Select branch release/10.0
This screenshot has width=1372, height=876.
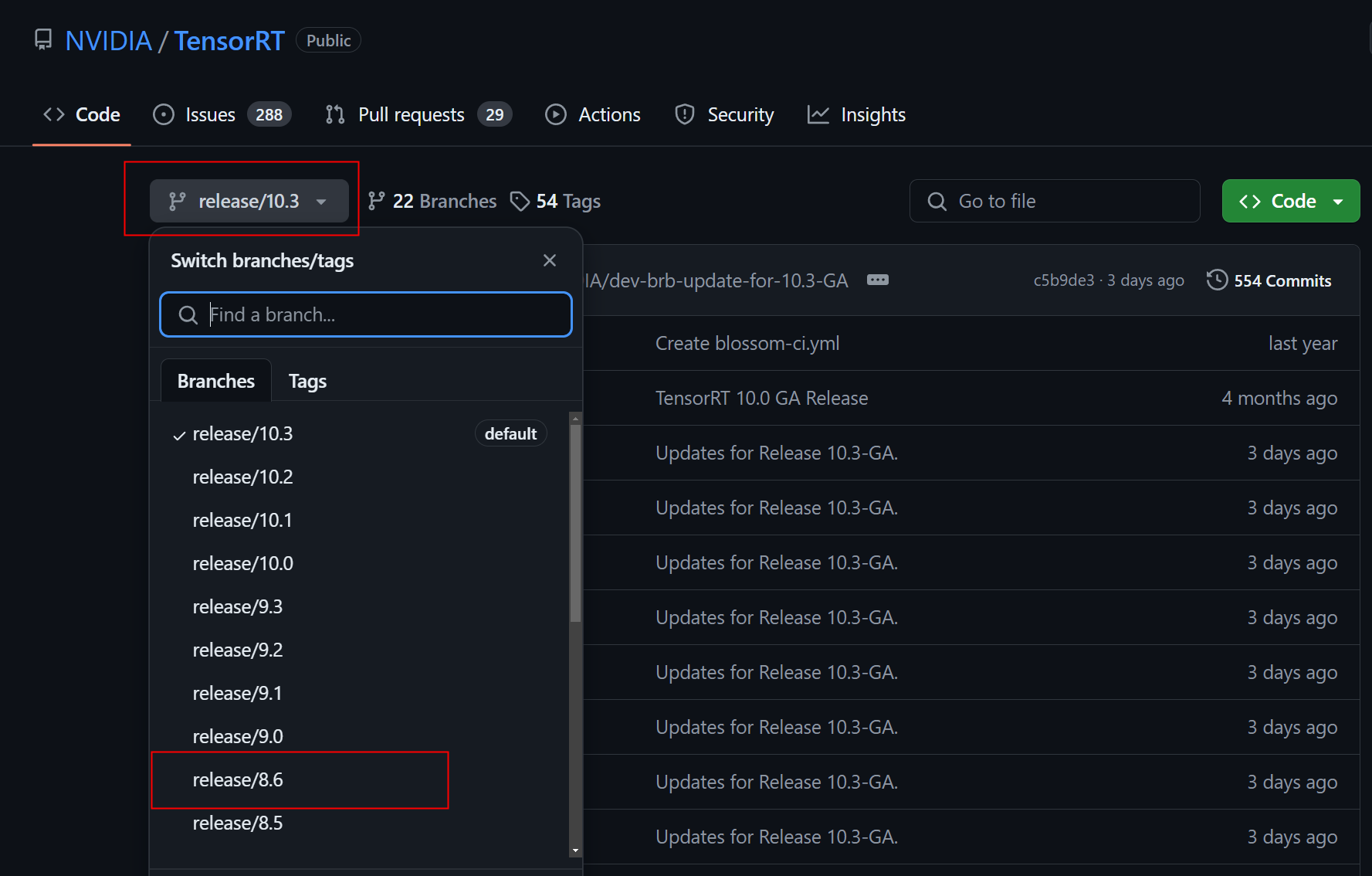360,563
